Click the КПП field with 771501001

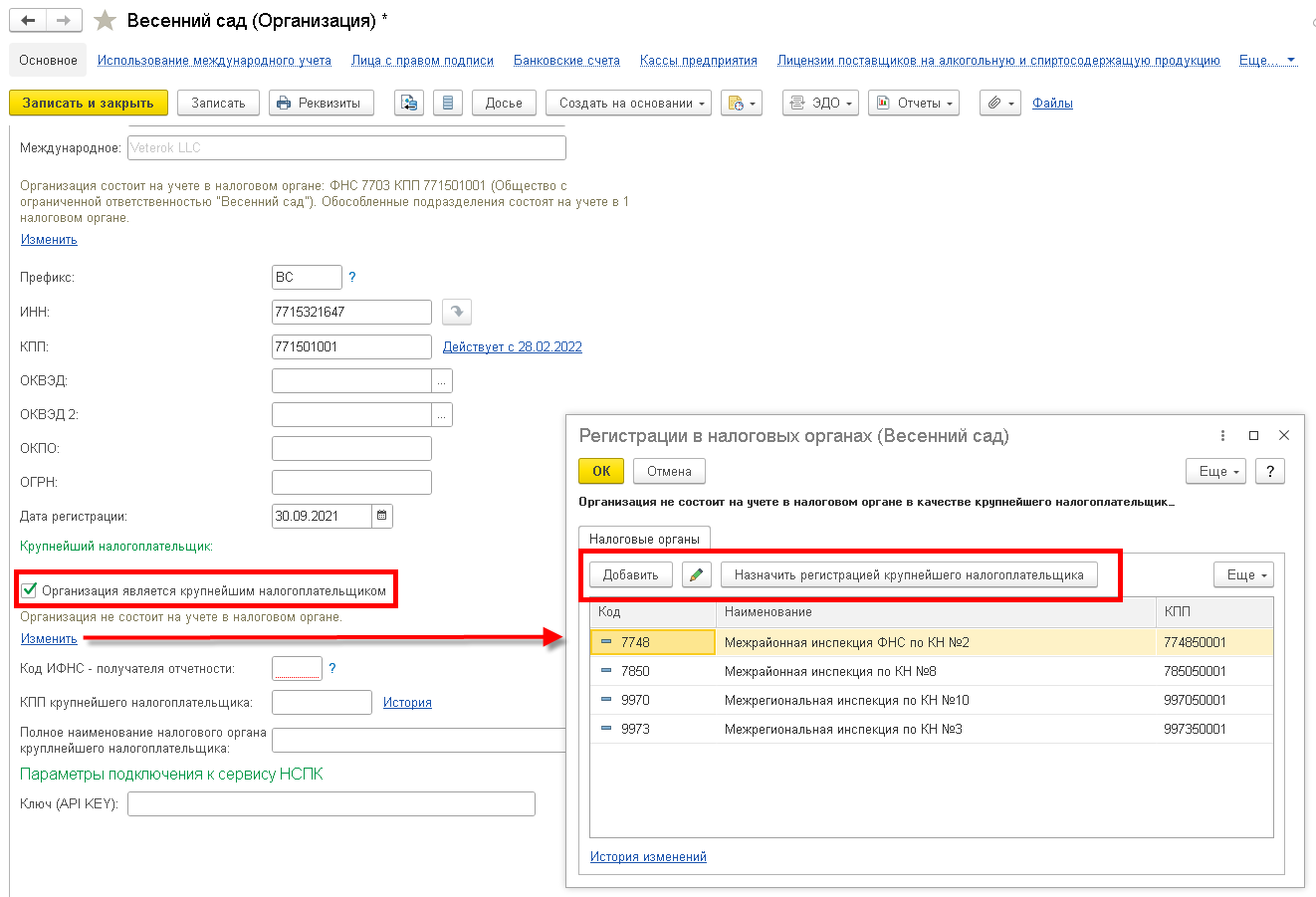(351, 346)
